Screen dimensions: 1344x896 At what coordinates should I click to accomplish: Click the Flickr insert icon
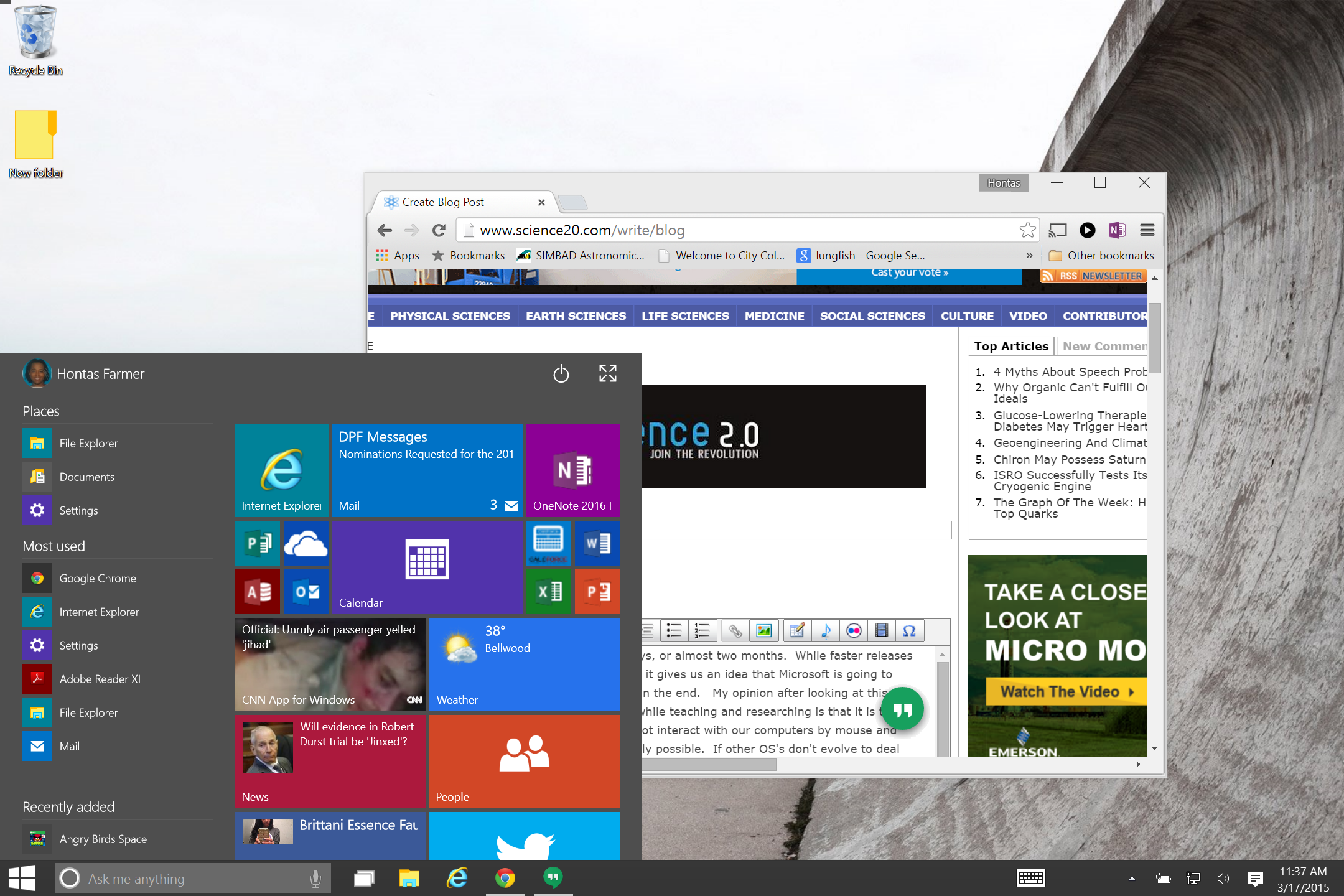854,631
